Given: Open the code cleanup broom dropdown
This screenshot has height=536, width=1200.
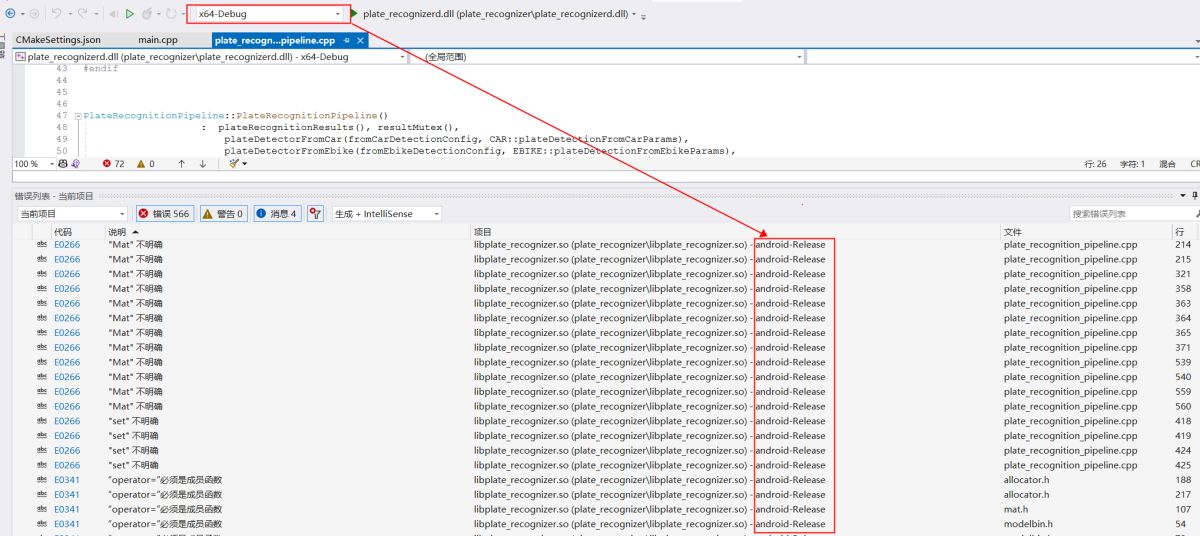Looking at the screenshot, I should 237,163.
